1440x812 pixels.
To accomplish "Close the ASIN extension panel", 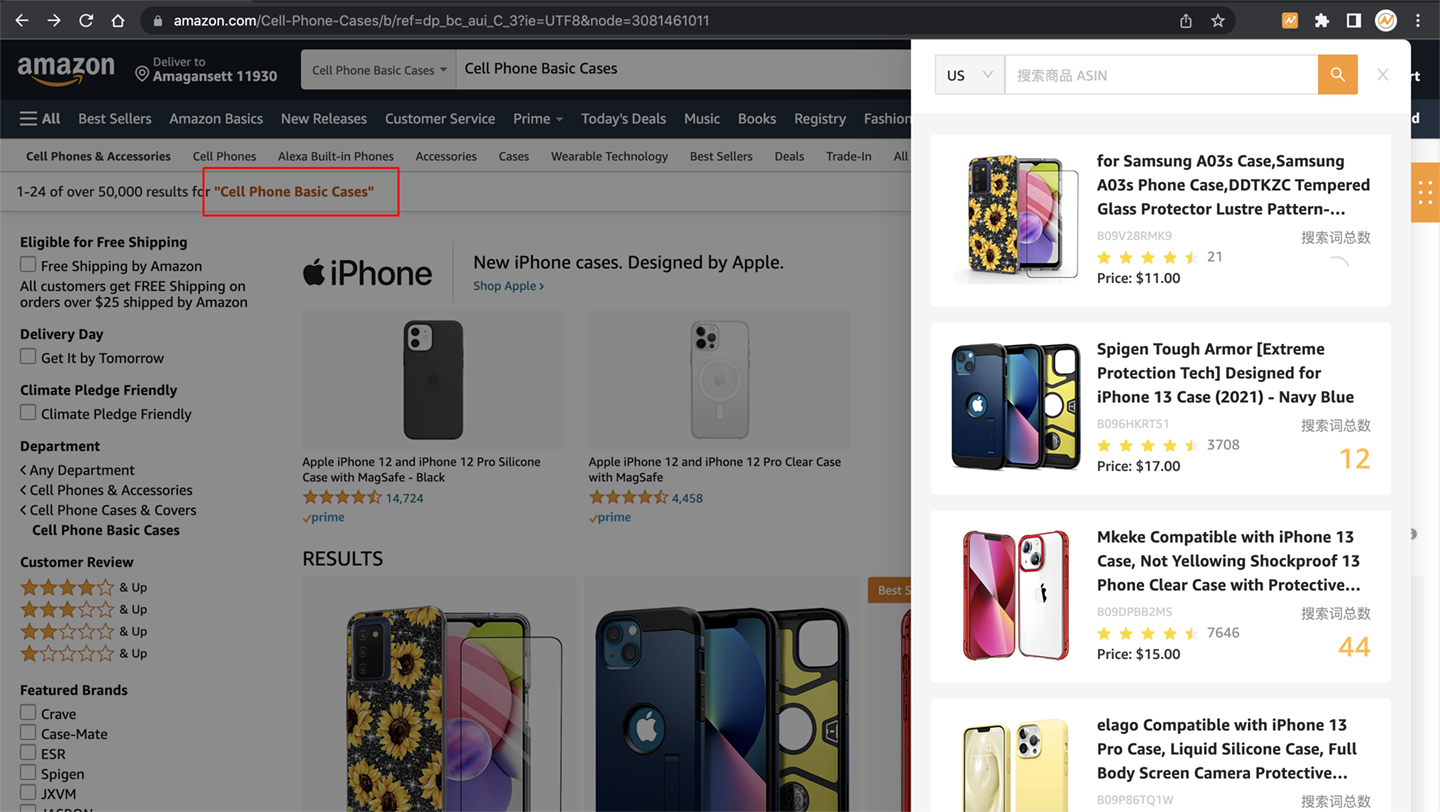I will 1382,75.
